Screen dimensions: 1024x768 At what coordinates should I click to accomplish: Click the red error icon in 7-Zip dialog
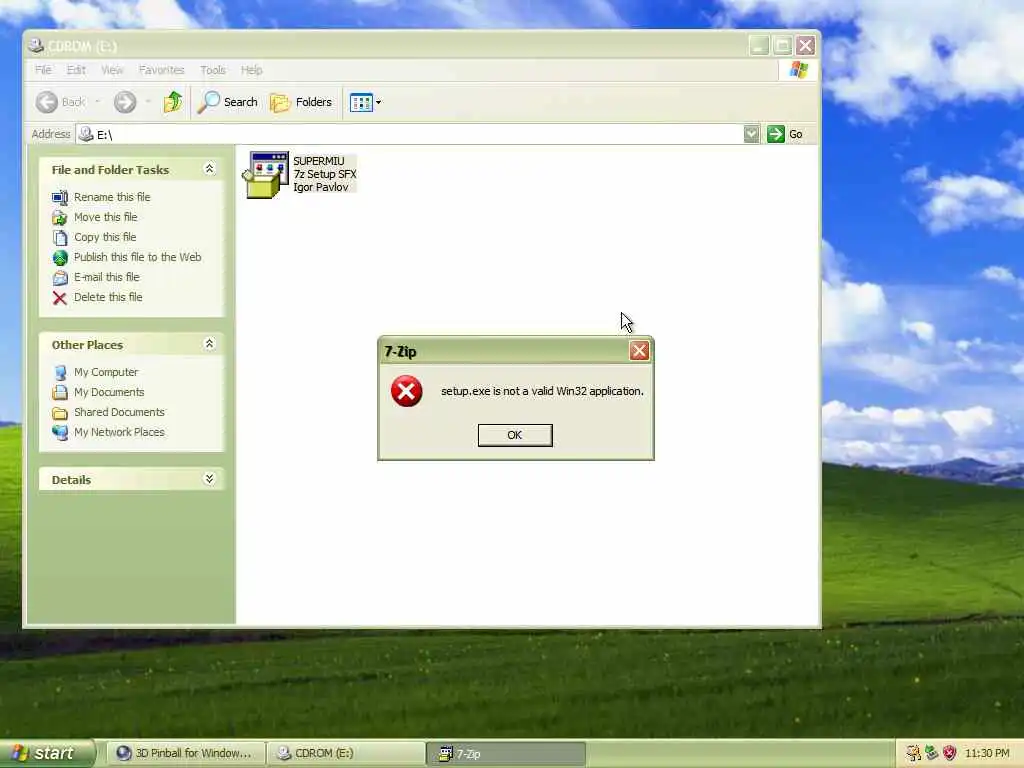pyautogui.click(x=406, y=391)
